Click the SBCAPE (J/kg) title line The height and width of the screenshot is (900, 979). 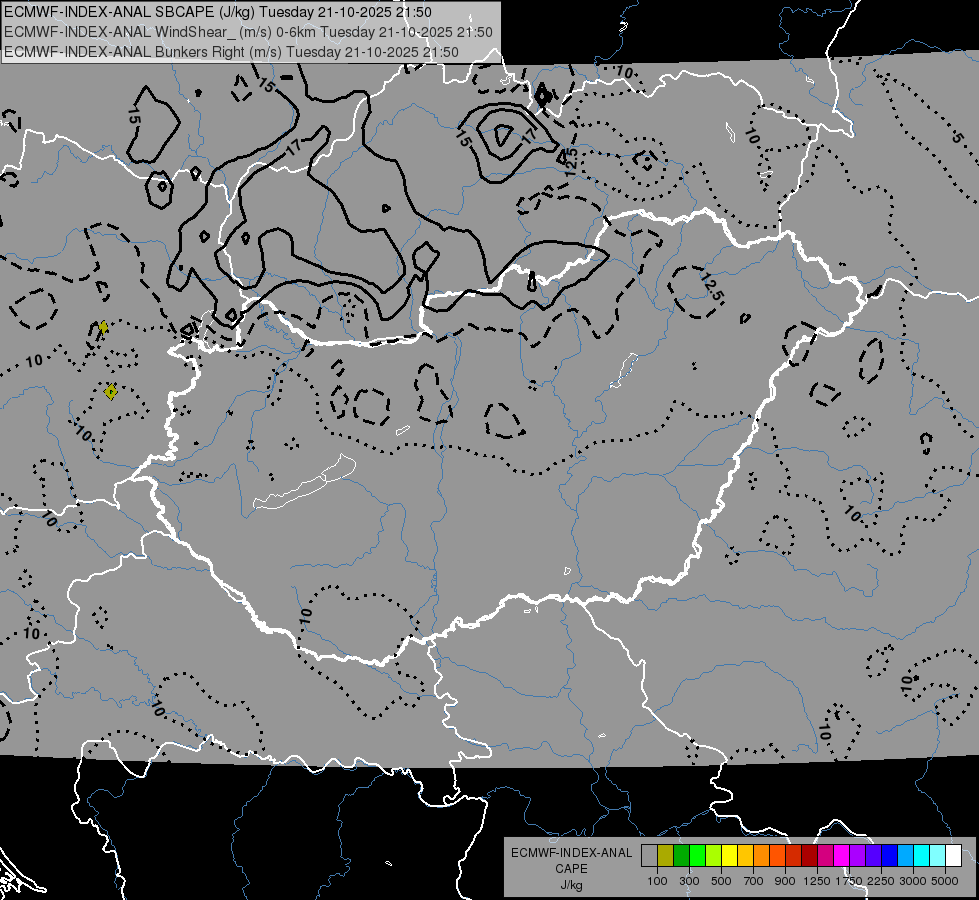[218, 12]
